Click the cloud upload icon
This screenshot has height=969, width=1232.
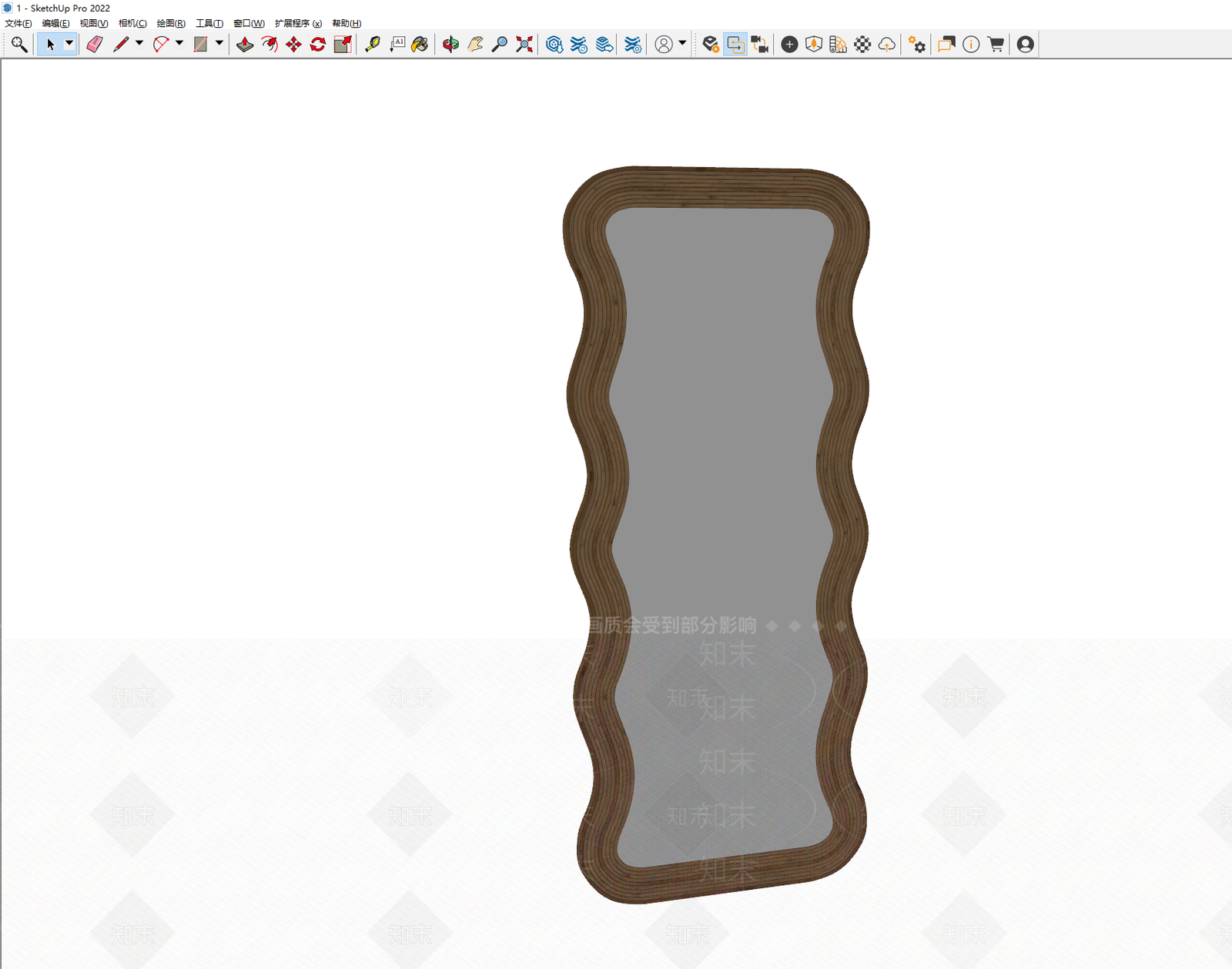(887, 45)
